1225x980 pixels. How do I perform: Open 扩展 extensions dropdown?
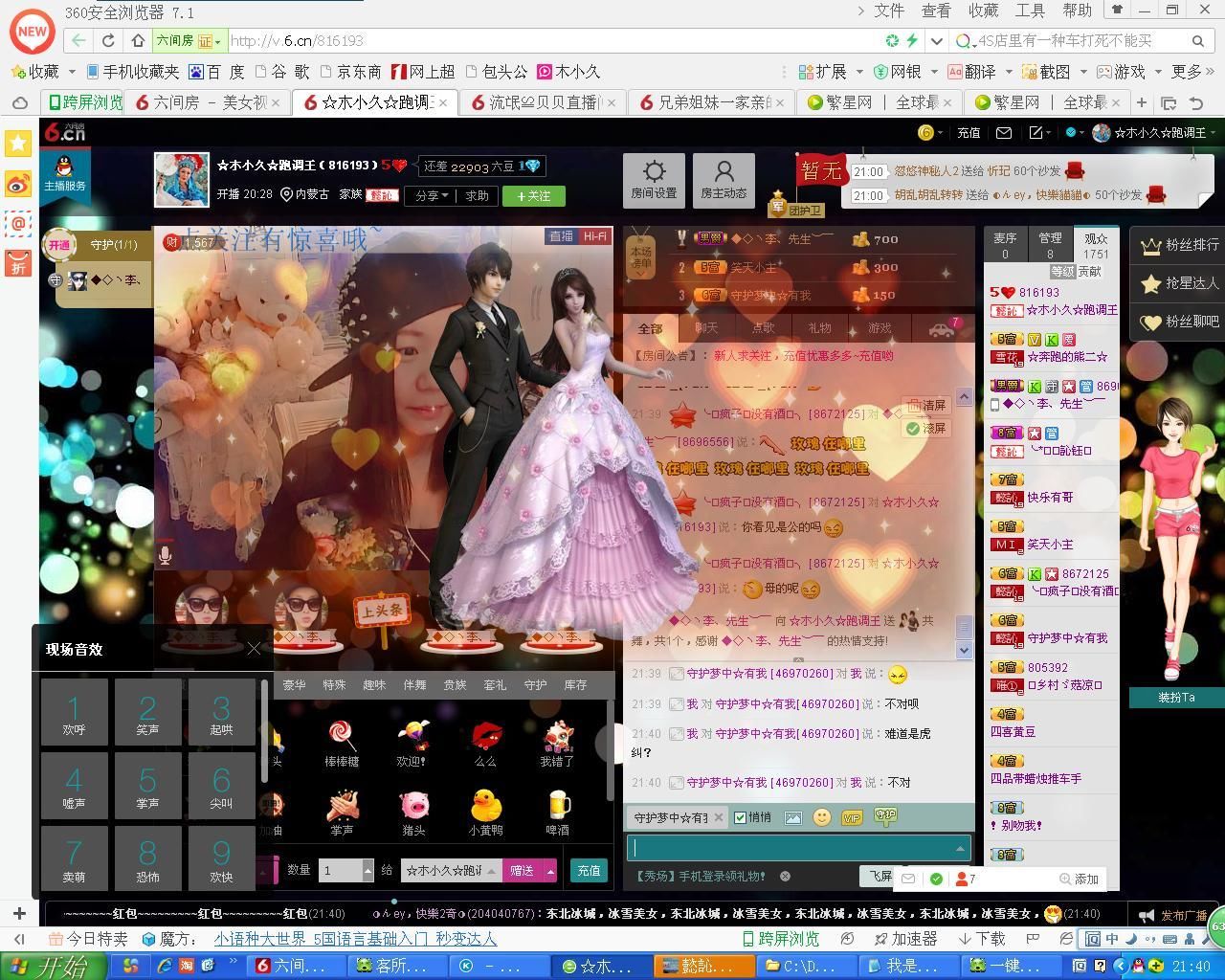(831, 72)
